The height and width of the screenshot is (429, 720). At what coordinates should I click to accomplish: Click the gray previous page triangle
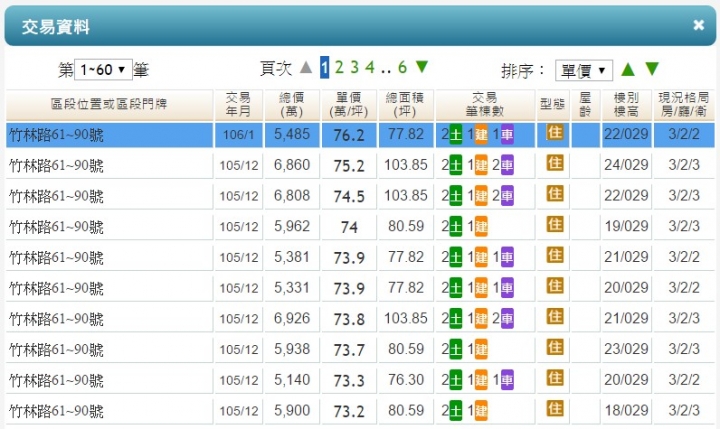pos(306,68)
